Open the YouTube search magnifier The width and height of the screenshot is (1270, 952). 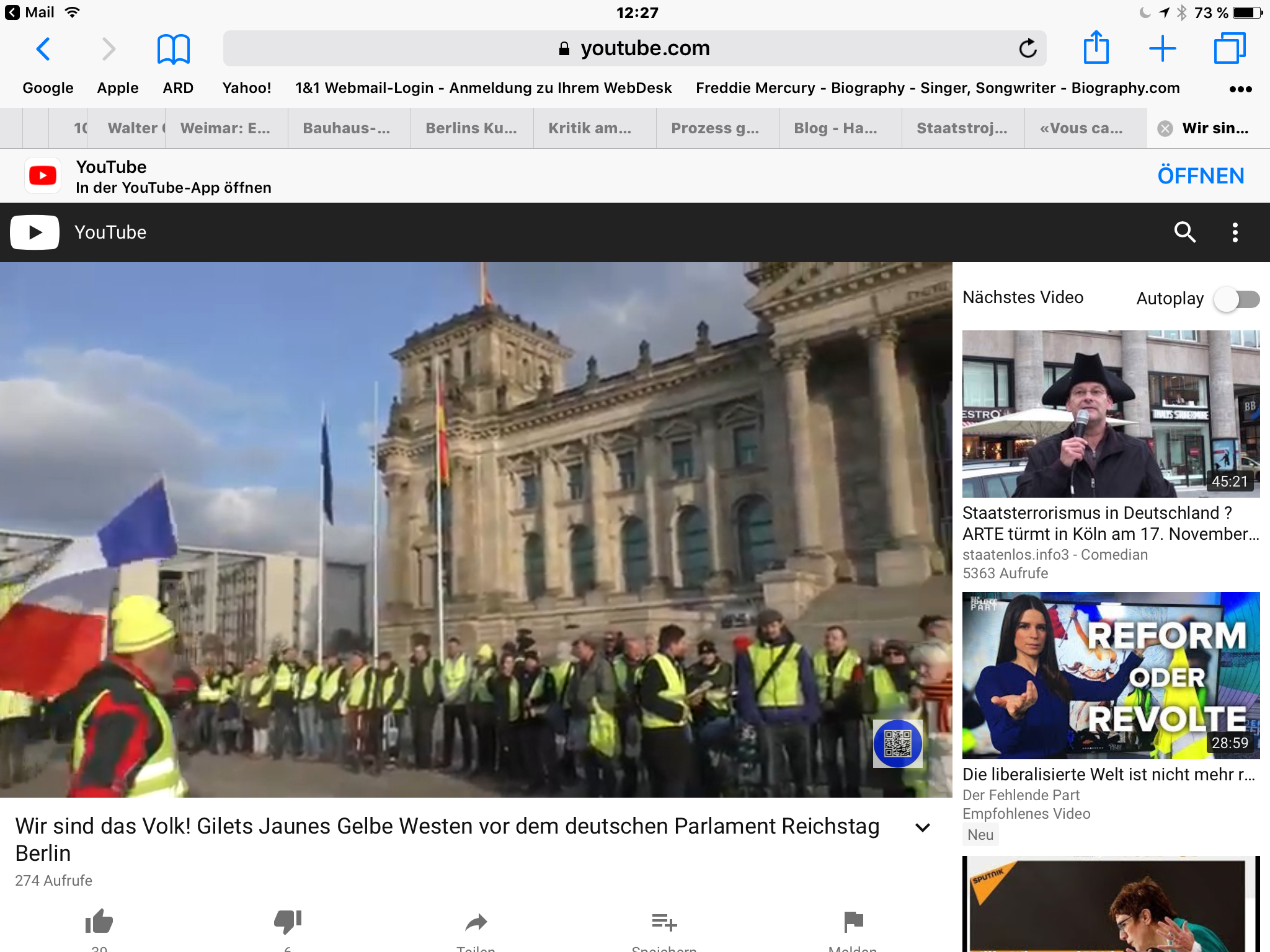(1184, 232)
